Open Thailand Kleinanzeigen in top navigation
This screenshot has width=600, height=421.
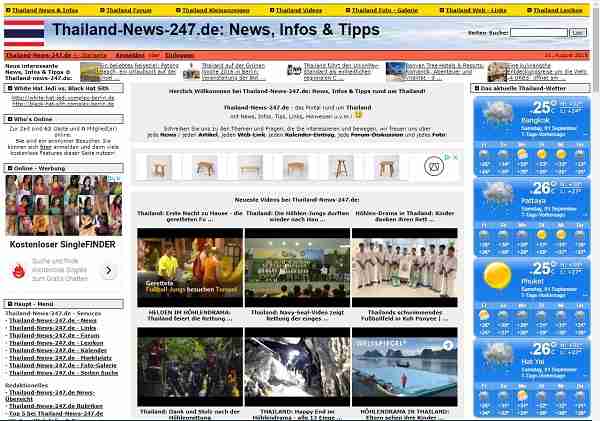click(216, 10)
